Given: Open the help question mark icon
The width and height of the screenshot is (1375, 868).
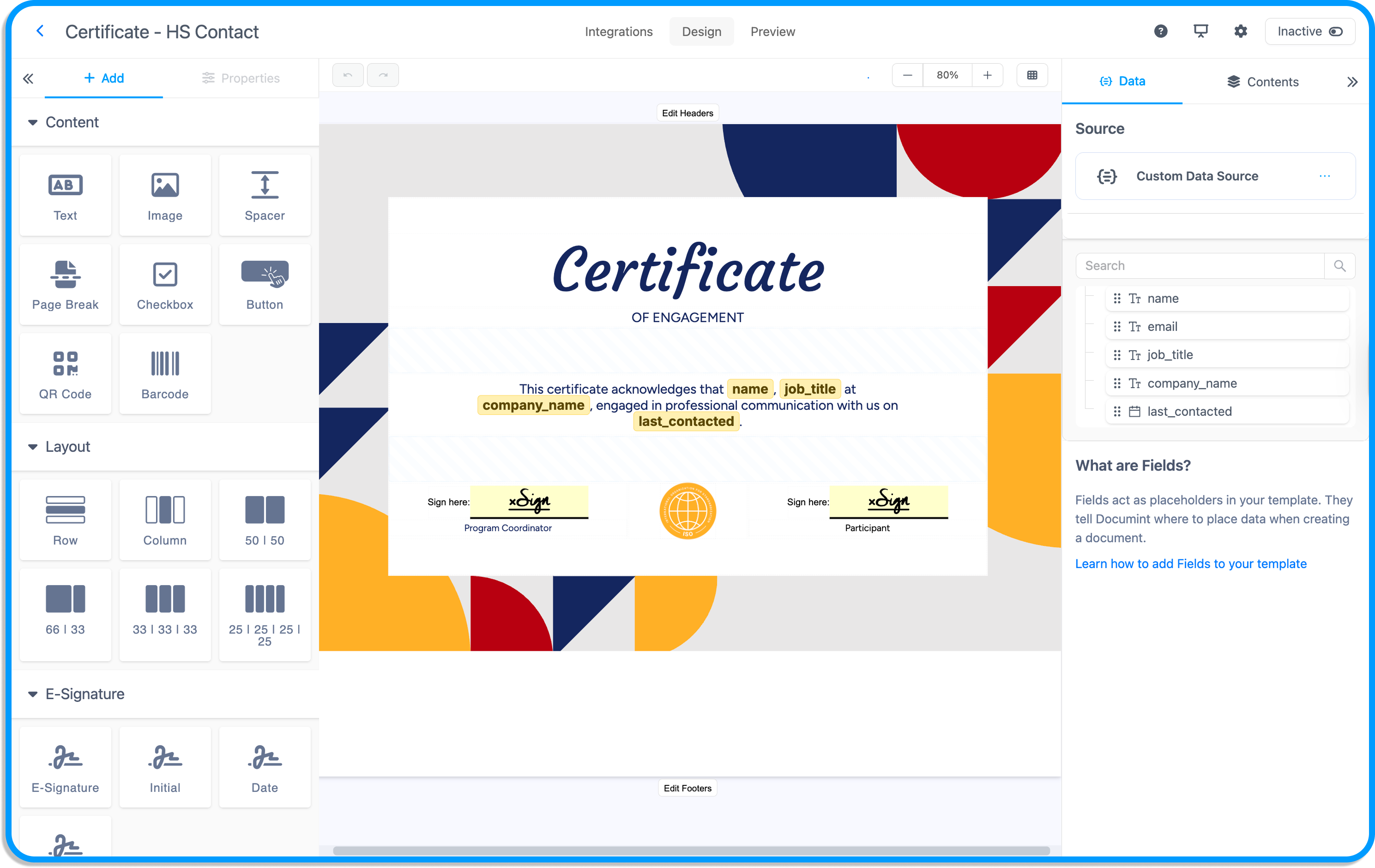Looking at the screenshot, I should pos(1160,31).
